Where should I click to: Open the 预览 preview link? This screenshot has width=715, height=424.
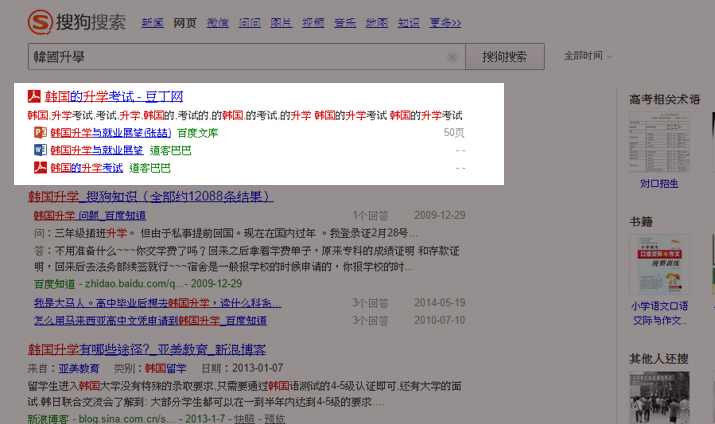275,419
